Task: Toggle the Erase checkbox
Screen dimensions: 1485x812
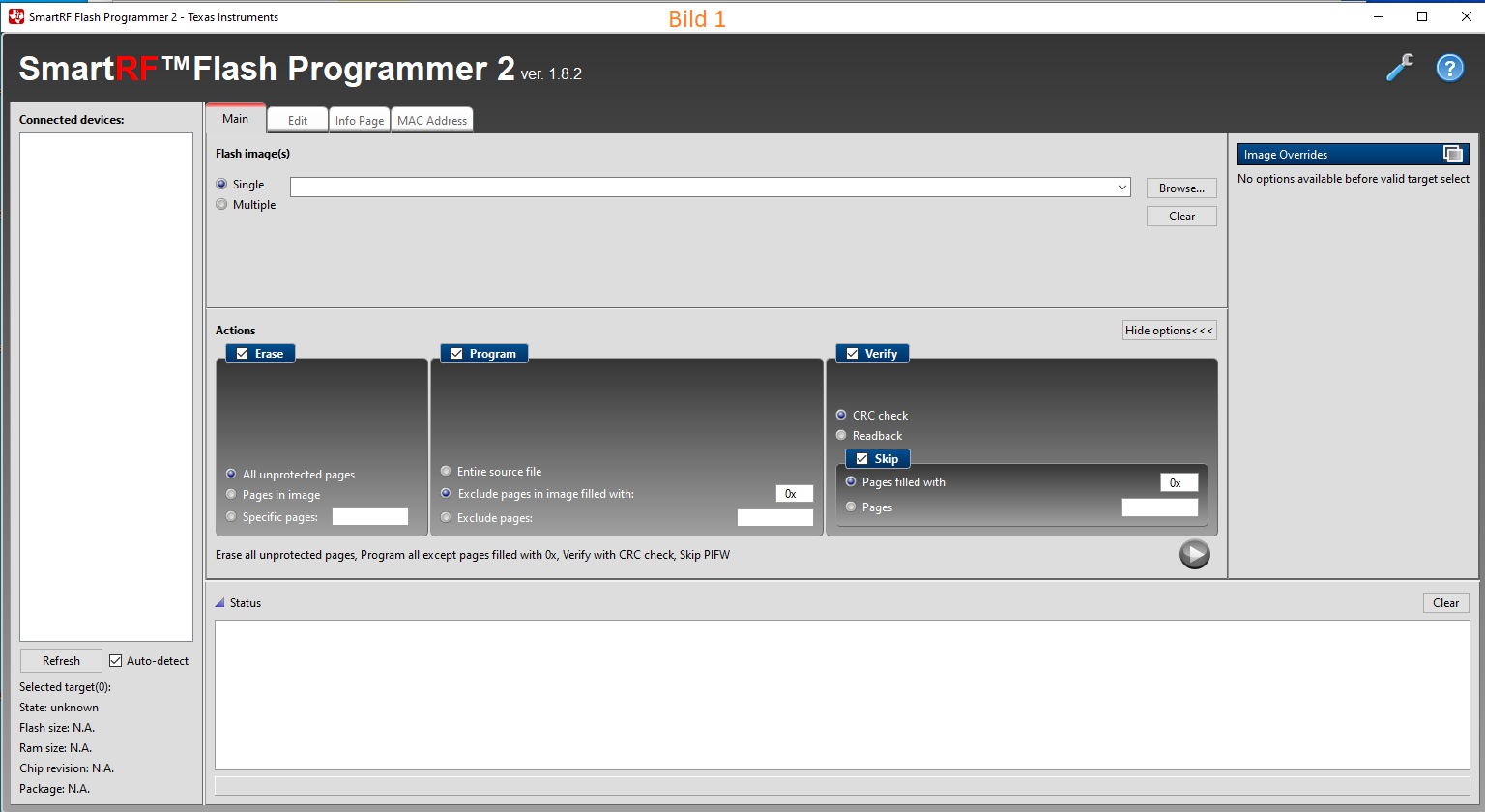Action: coord(243,354)
